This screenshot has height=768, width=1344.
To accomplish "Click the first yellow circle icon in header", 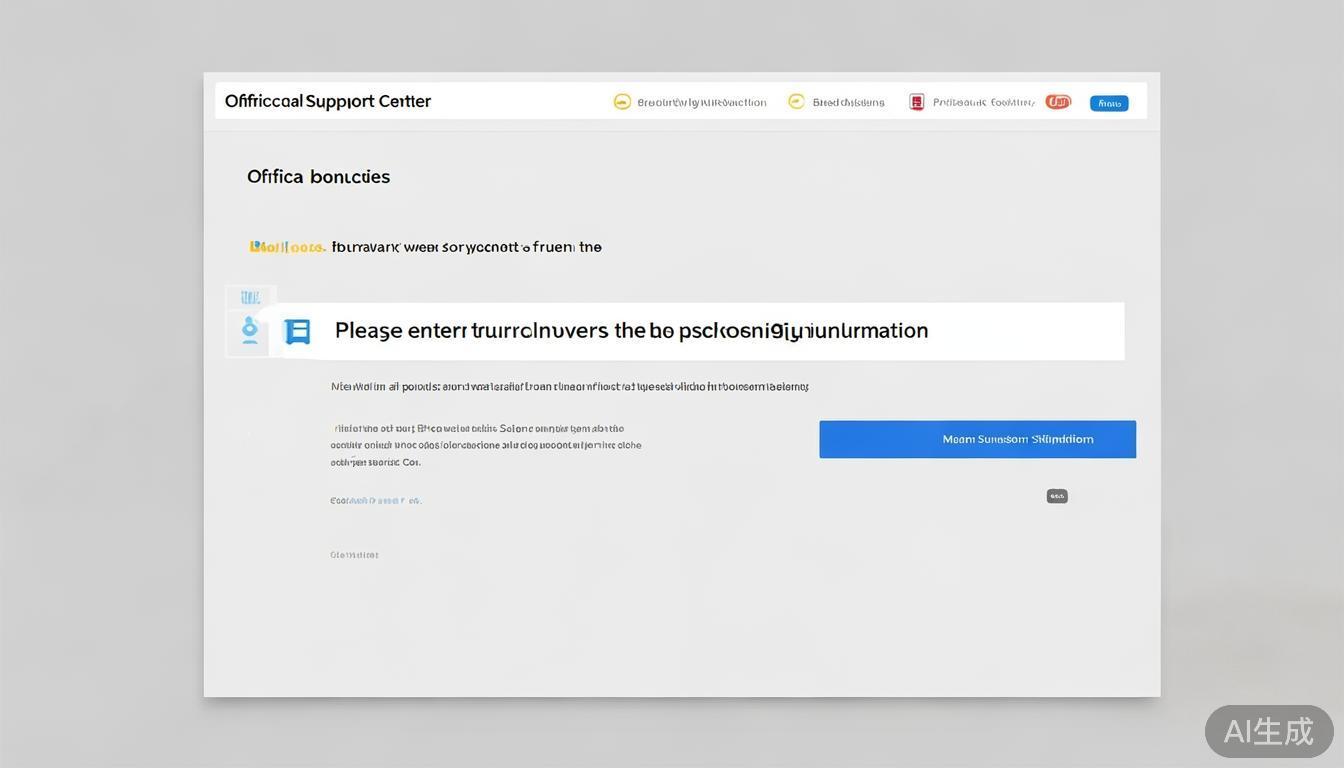I will click(x=622, y=102).
